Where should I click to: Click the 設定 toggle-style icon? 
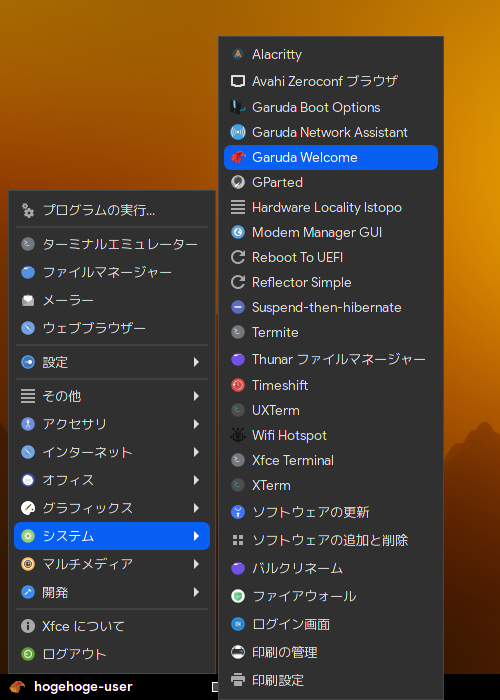28,362
